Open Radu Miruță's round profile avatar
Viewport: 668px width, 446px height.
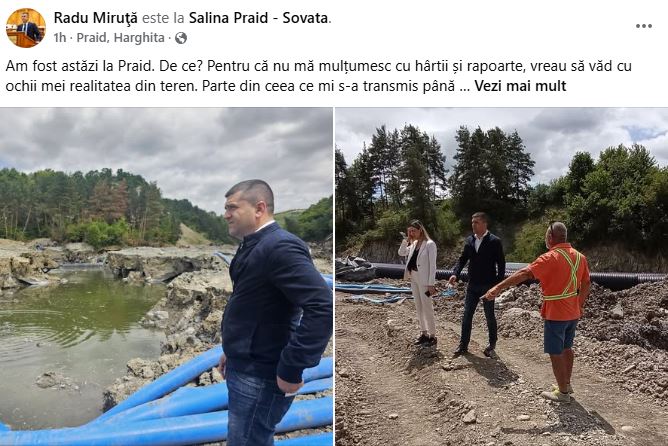click(x=26, y=28)
